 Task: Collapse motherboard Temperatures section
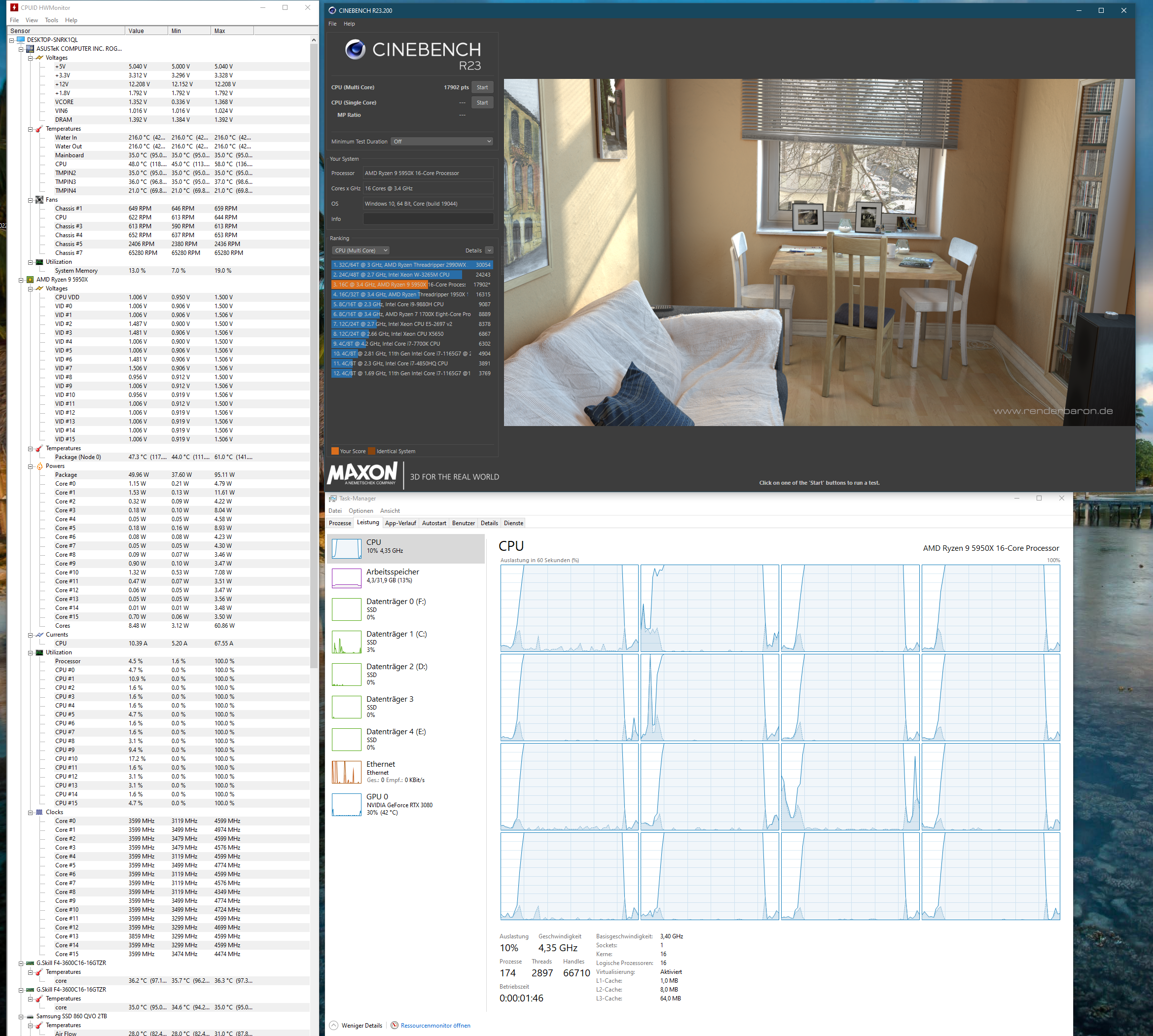point(30,129)
